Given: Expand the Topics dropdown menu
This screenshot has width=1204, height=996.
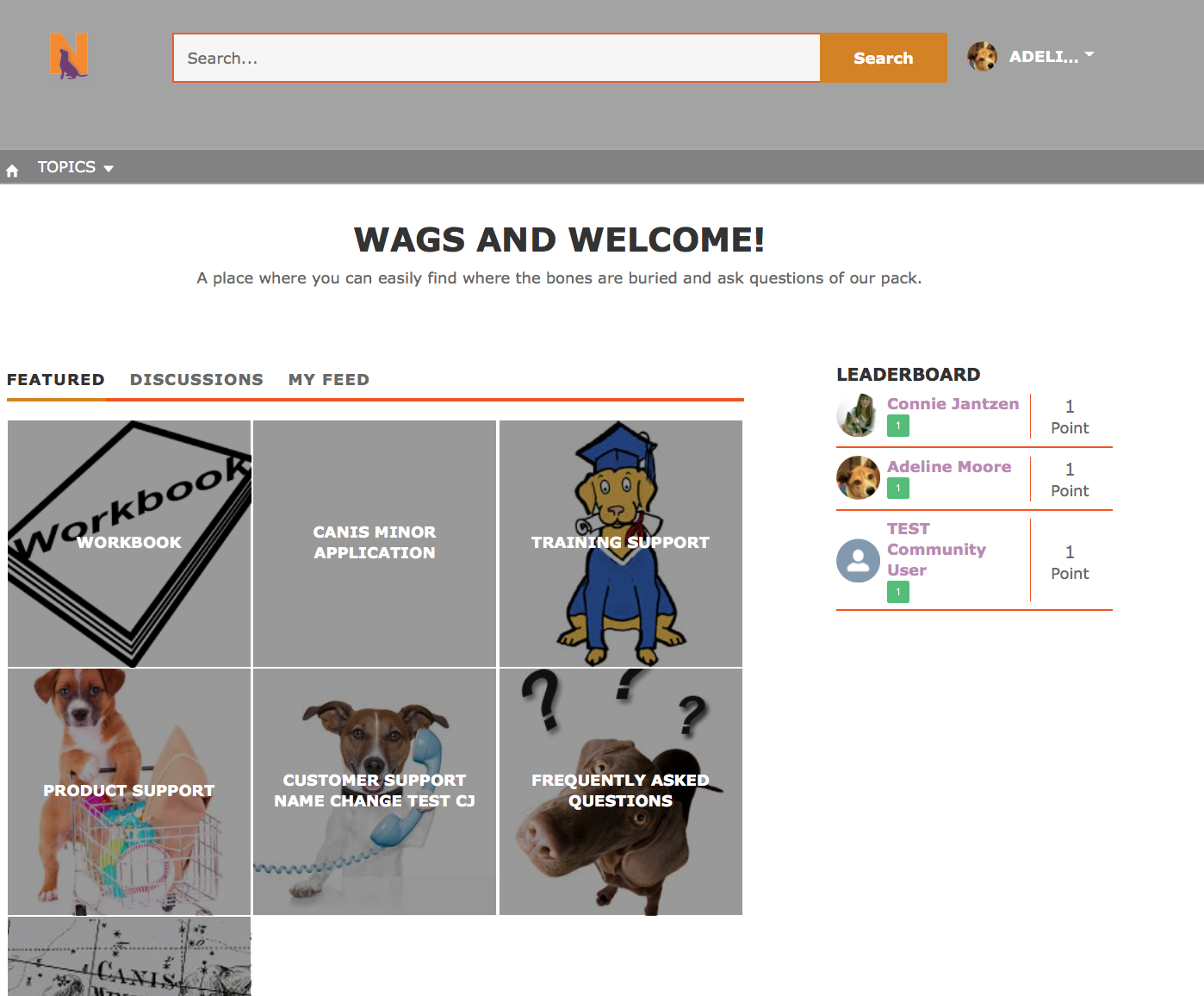Looking at the screenshot, I should 76,167.
